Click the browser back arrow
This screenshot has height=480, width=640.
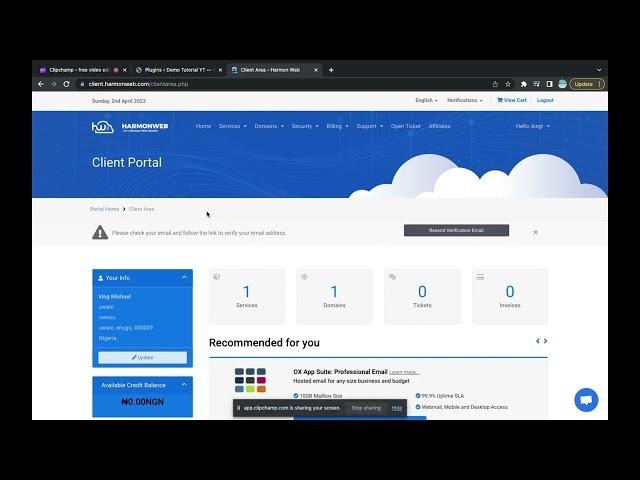coord(41,84)
